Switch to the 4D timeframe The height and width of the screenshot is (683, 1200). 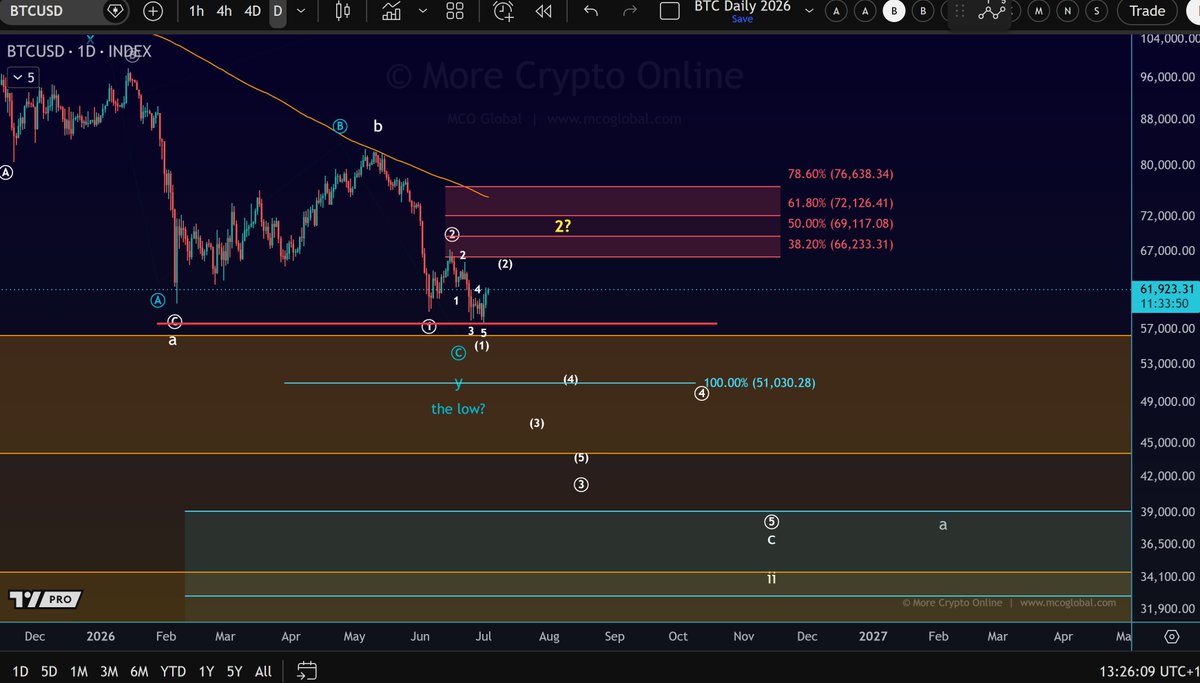pos(253,11)
